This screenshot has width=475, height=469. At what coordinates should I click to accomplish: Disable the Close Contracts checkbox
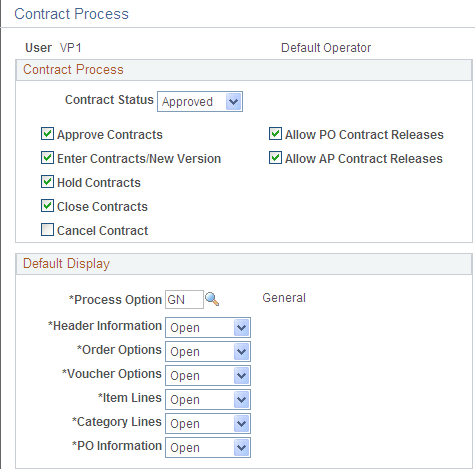[x=47, y=206]
